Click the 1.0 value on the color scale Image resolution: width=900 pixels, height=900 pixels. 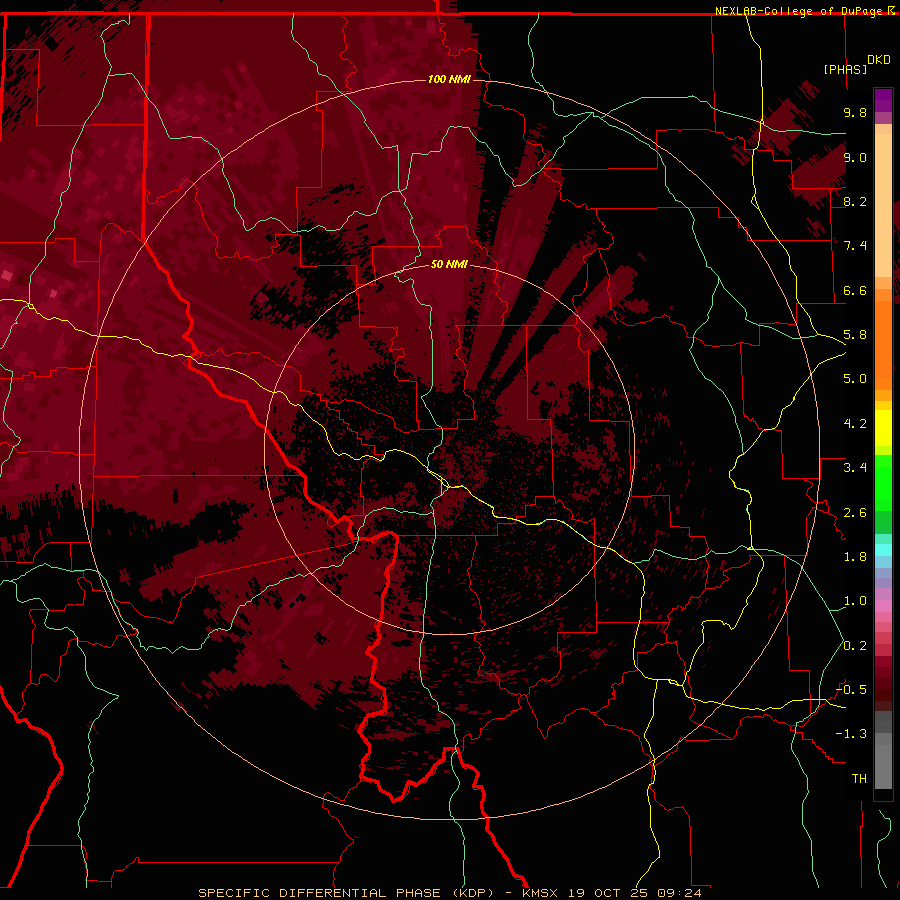pos(855,601)
